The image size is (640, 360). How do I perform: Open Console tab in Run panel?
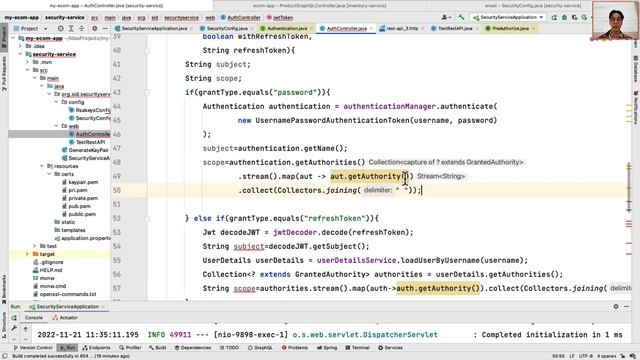[33, 318]
